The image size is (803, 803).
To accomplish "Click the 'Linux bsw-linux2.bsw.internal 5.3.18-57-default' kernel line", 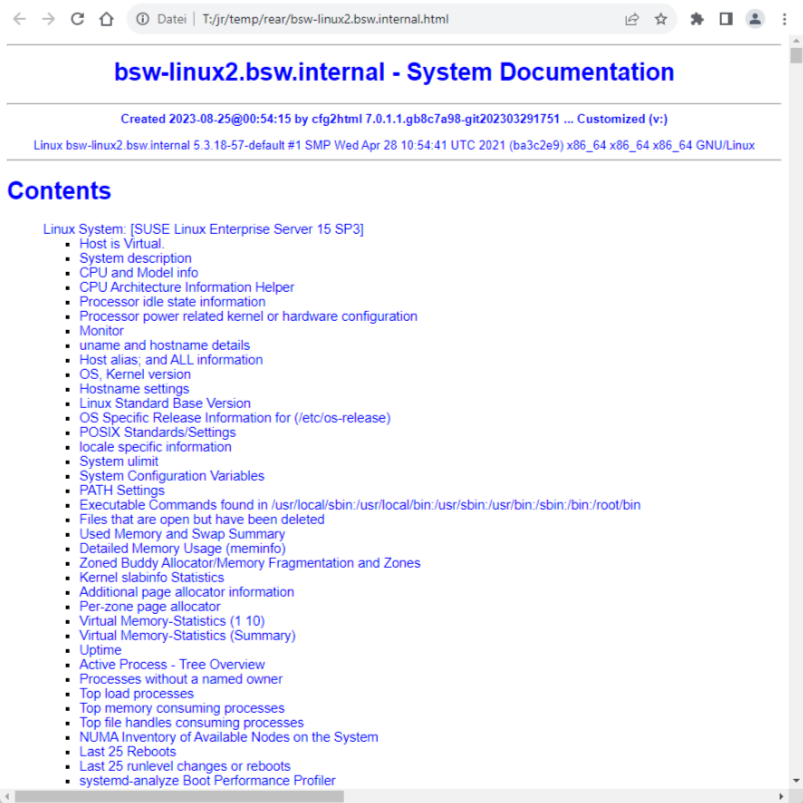I will 394,145.
